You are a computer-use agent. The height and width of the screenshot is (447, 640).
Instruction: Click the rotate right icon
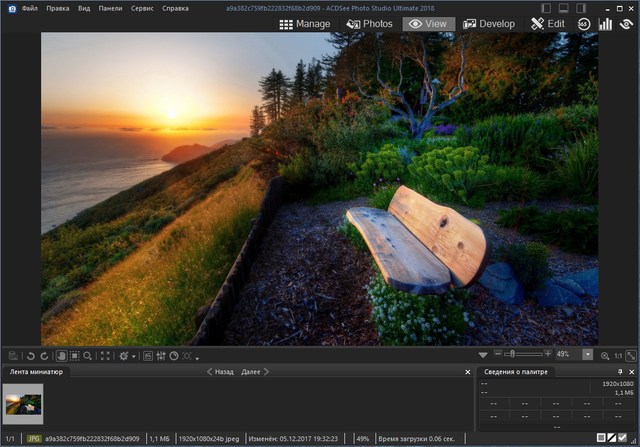click(44, 355)
